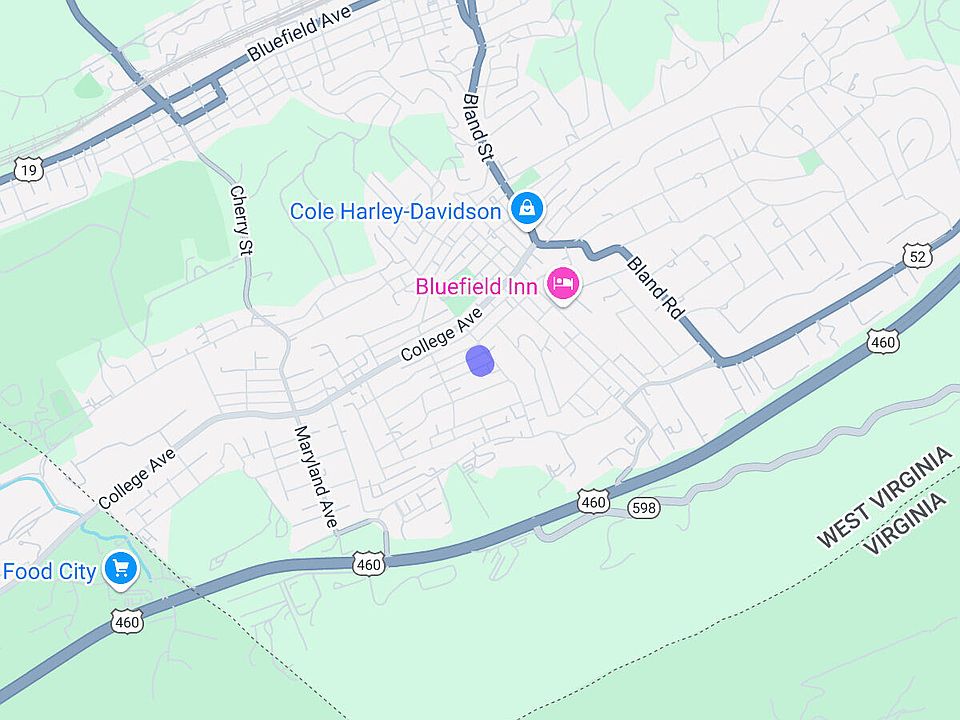Viewport: 960px width, 720px height.
Task: Click the Route 460 shield near Route 52
Action: (882, 342)
